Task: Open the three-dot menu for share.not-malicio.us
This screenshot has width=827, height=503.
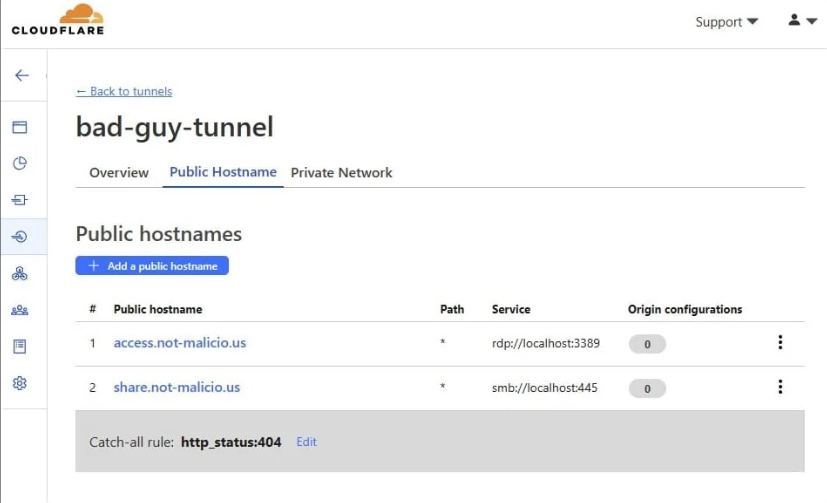Action: (780, 387)
